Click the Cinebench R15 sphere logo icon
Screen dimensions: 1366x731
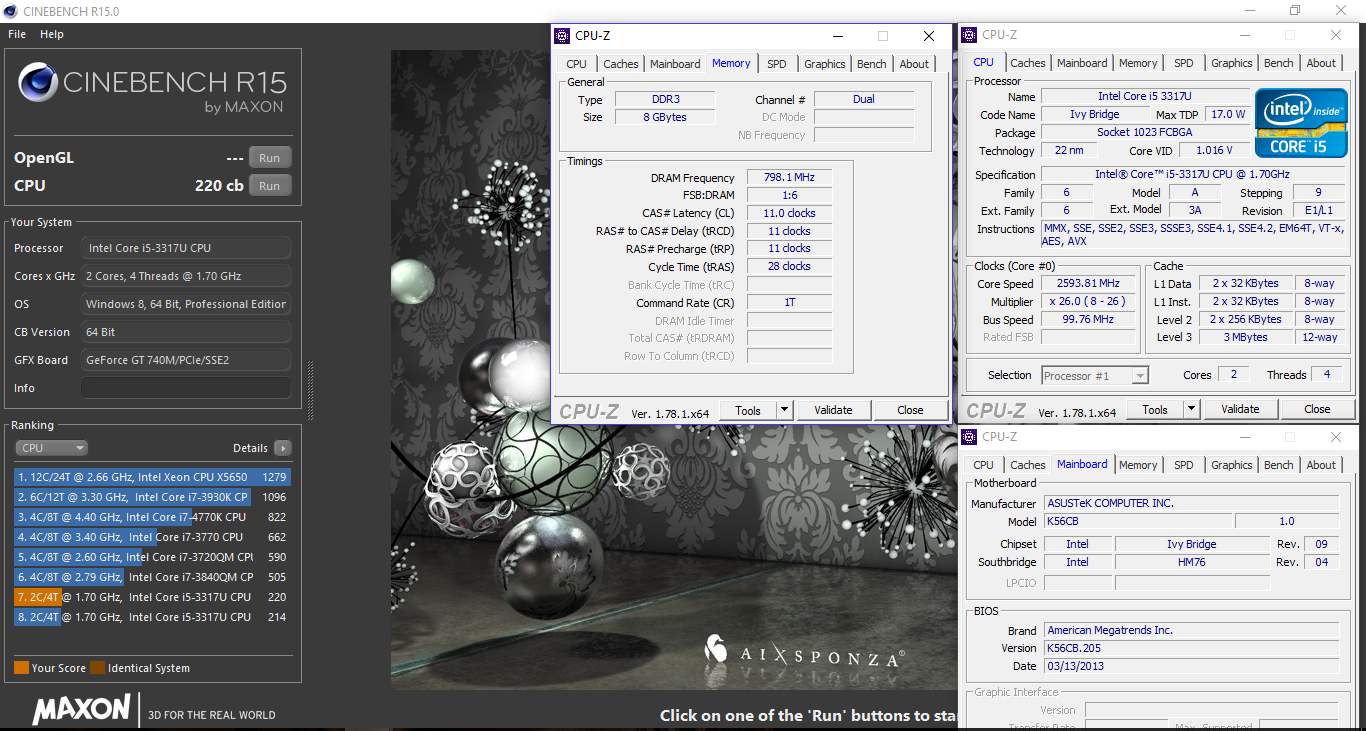coord(37,82)
